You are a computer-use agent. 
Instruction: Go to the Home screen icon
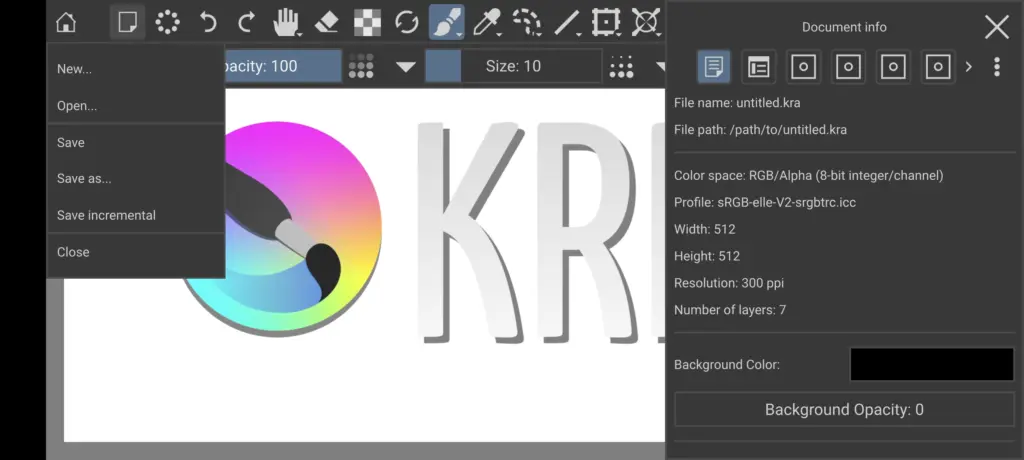(x=66, y=22)
